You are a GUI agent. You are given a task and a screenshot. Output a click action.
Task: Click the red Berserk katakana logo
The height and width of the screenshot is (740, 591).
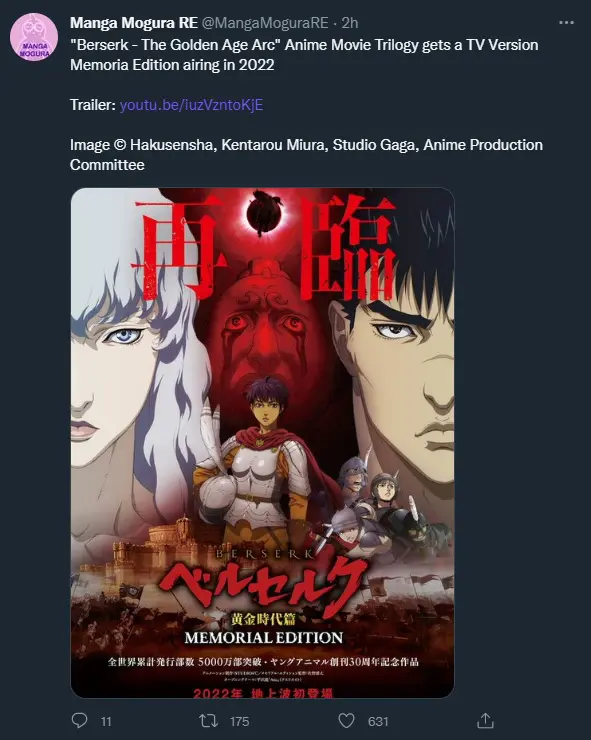coord(262,584)
